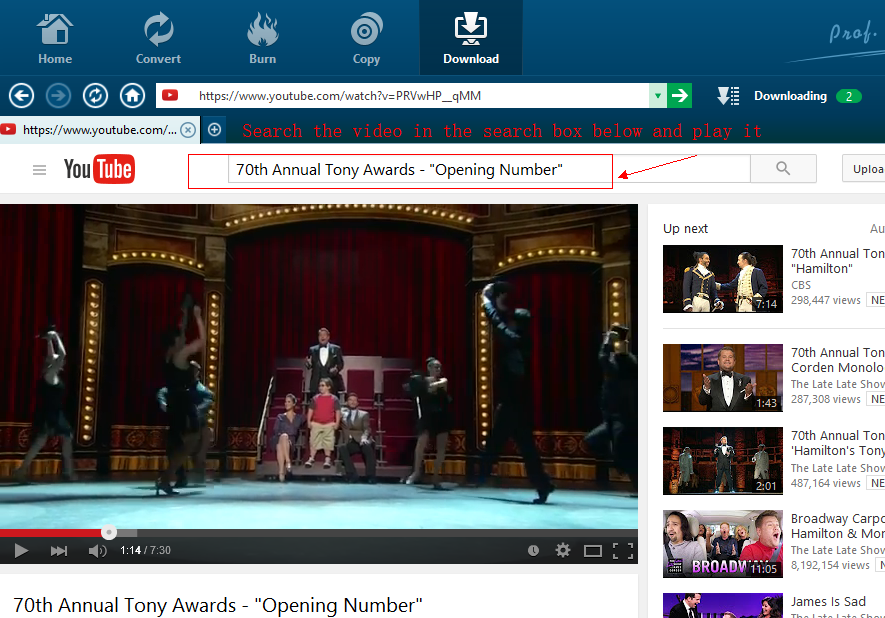The image size is (885, 618).
Task: Toggle theater mode
Action: point(593,551)
